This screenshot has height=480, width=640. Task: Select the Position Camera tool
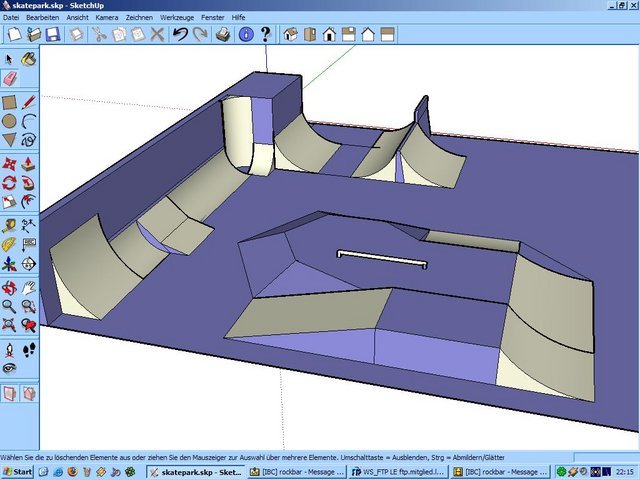(x=9, y=350)
